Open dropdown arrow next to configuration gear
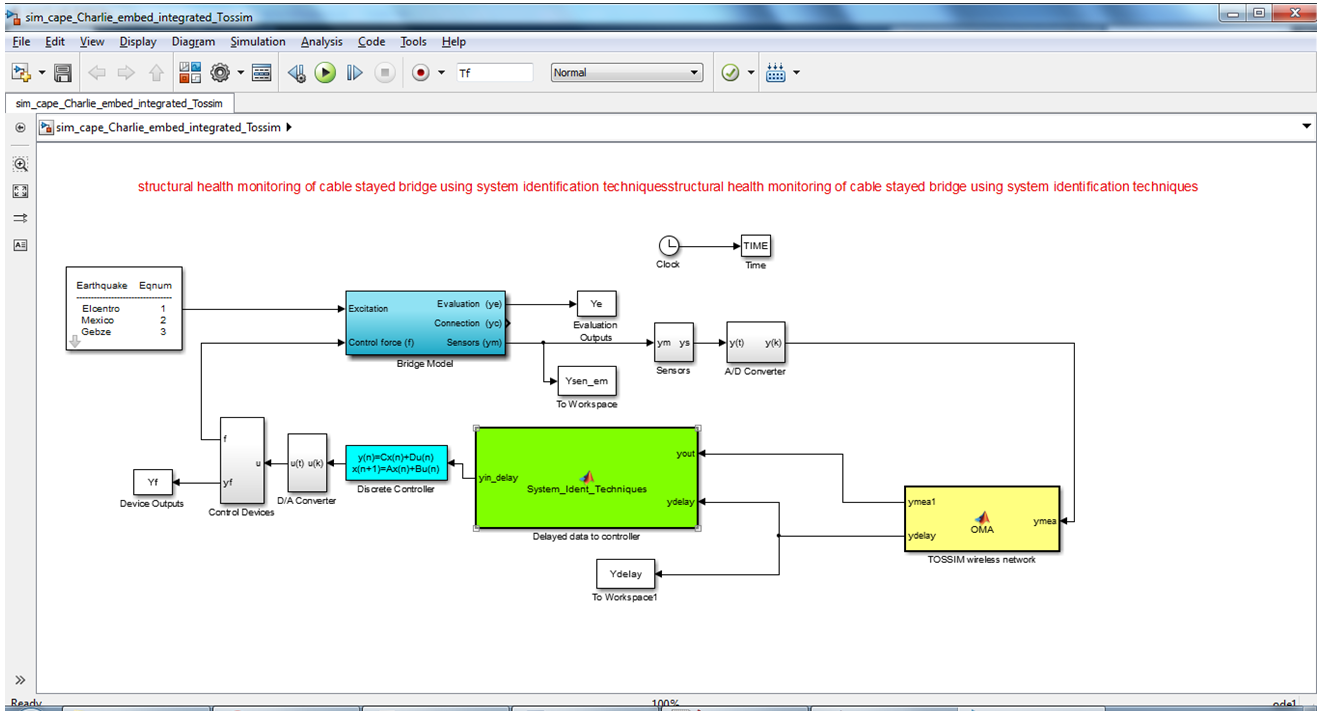Screen dimensions: 1321x711 [x=240, y=73]
